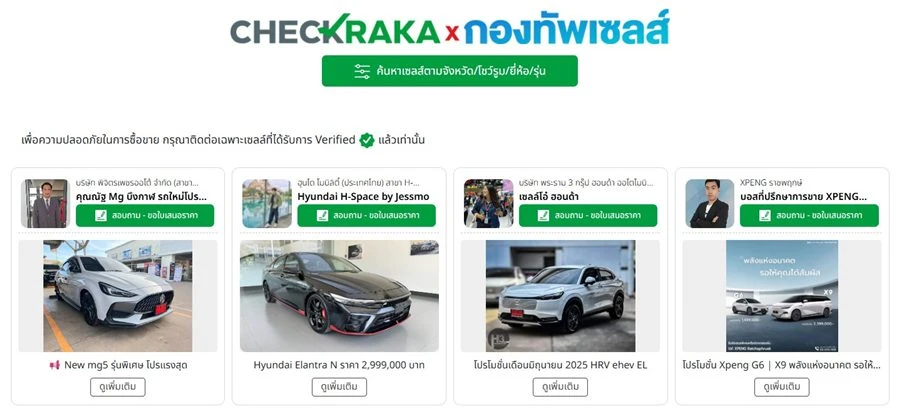Click quote icon on Hyundai H-Space inquiry button
The image size is (900, 412).
point(322,216)
